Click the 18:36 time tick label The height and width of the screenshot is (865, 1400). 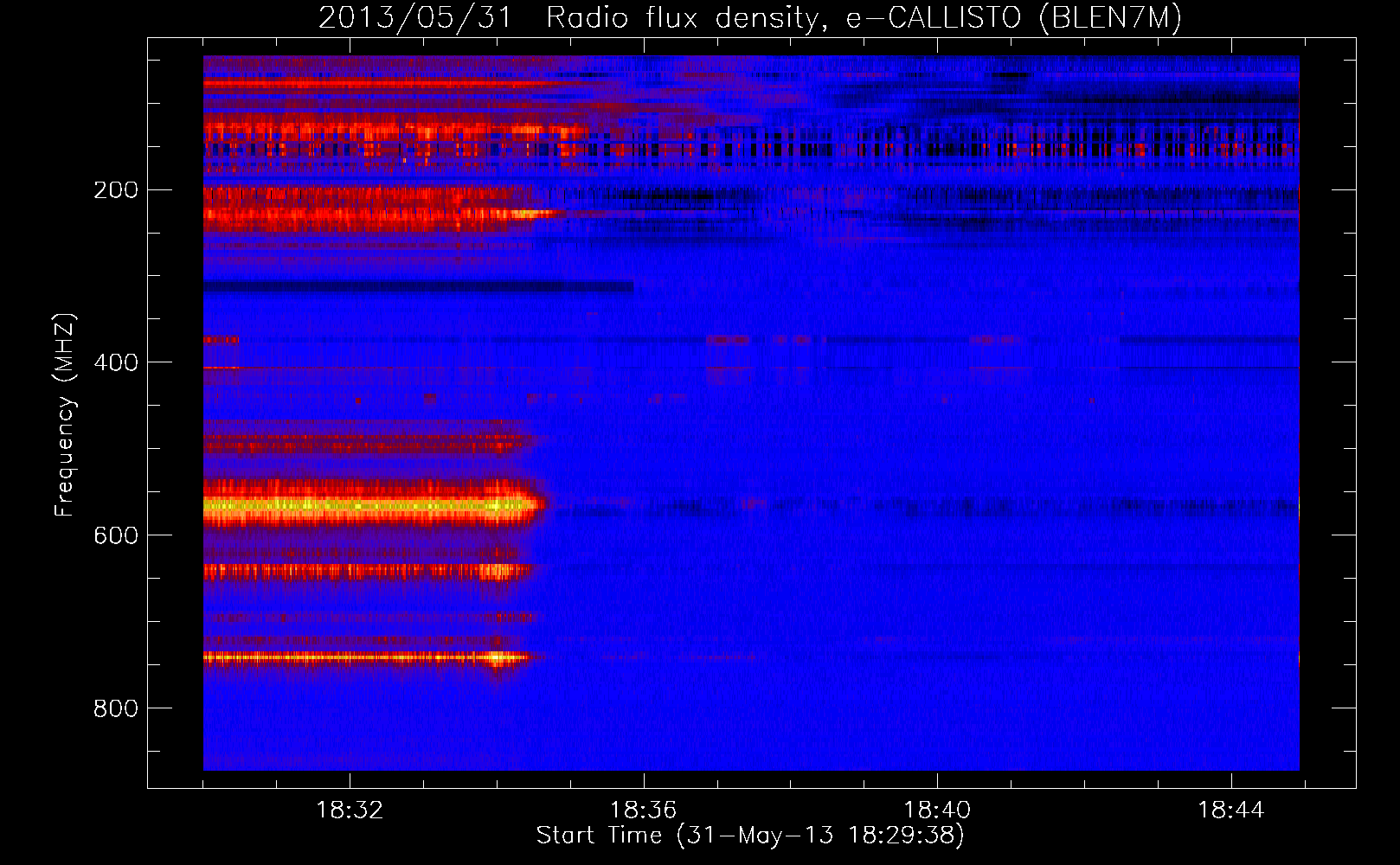[644, 811]
